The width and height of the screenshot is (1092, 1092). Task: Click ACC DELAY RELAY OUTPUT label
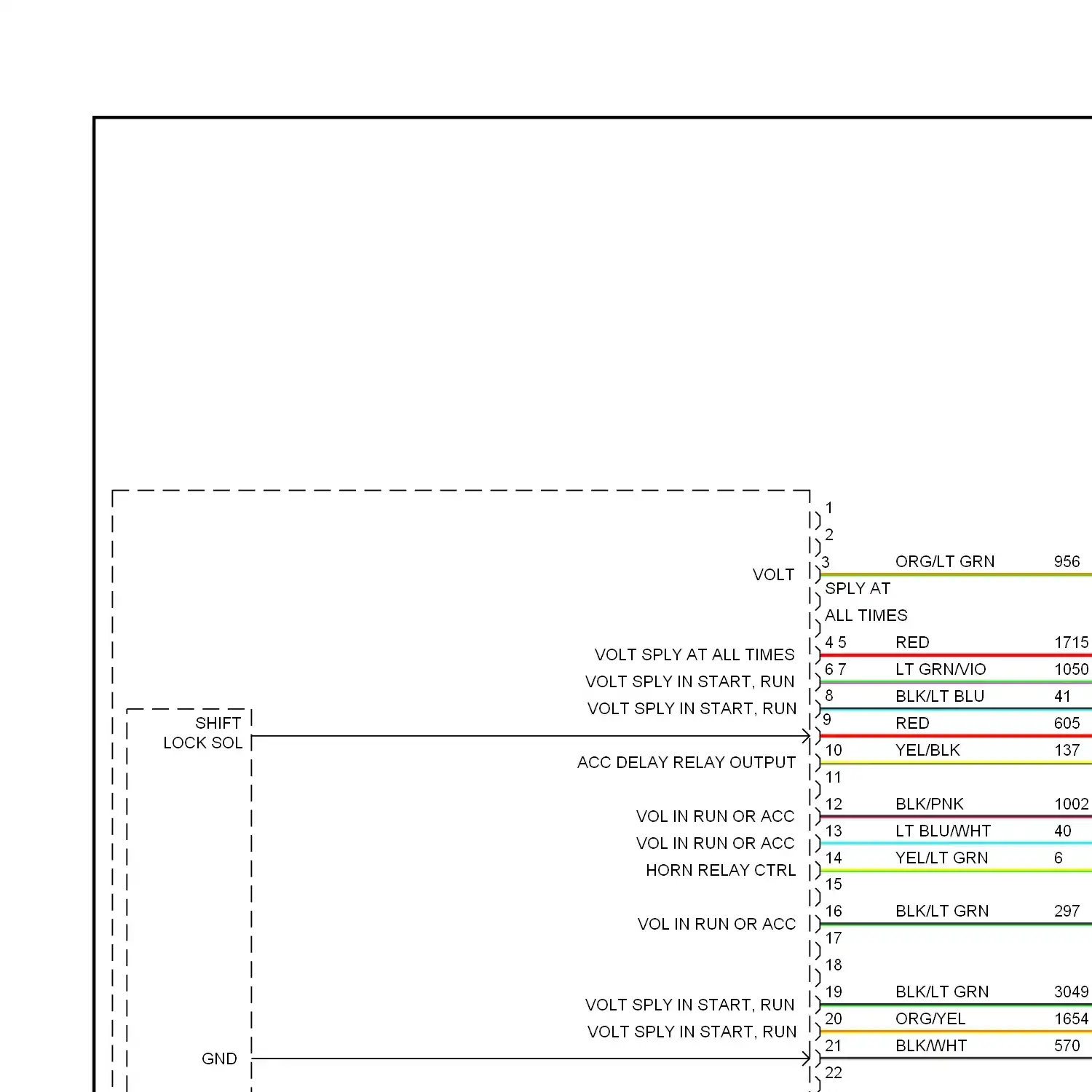[x=687, y=762]
